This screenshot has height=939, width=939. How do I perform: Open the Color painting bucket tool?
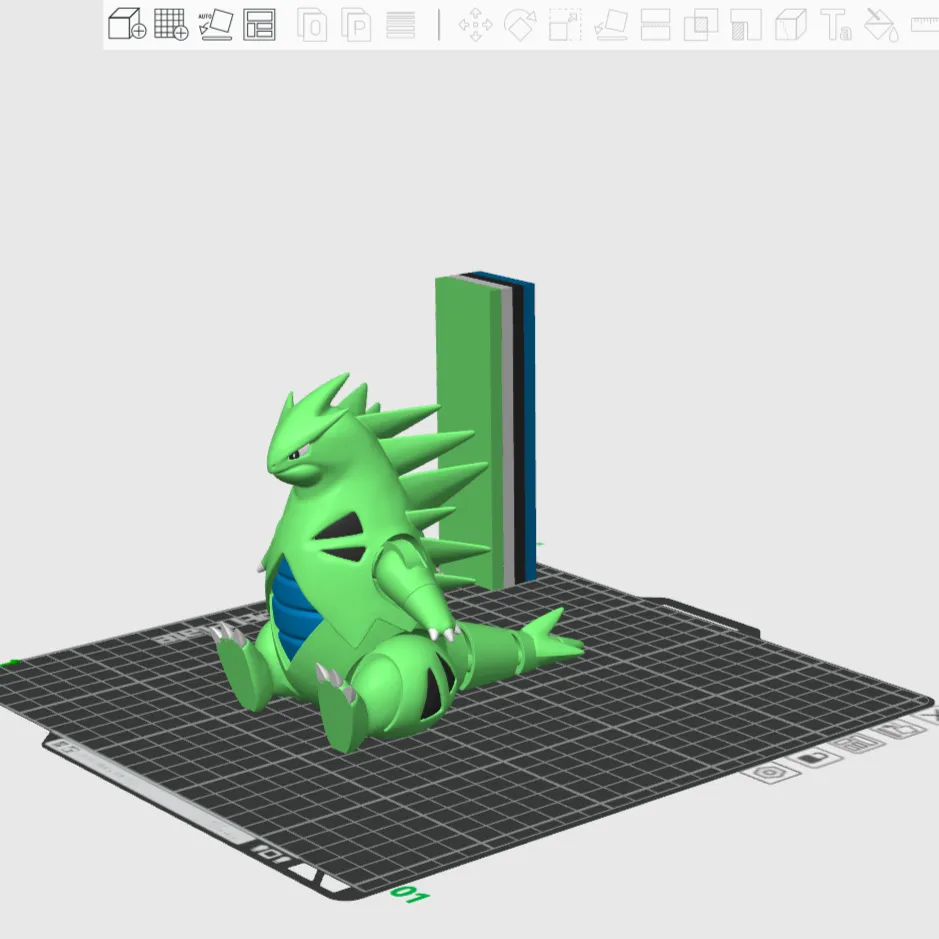tap(882, 25)
